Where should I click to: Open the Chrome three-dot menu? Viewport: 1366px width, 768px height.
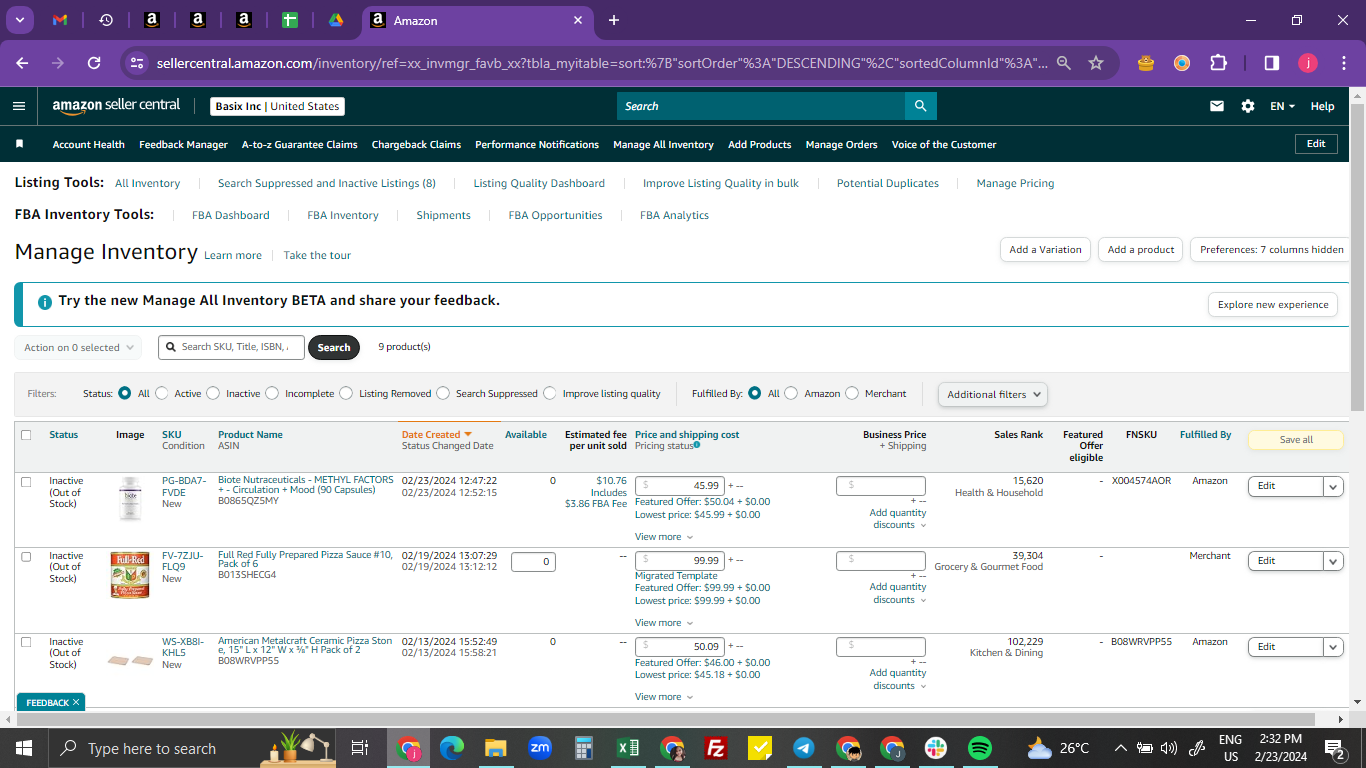[x=1343, y=63]
